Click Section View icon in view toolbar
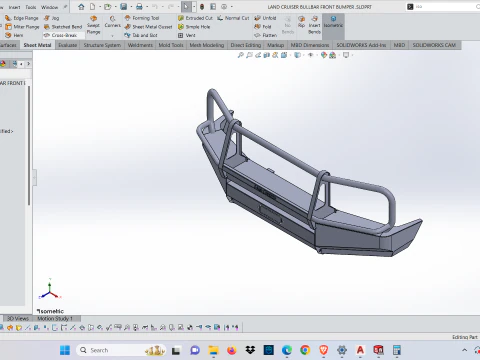 pos(266,55)
